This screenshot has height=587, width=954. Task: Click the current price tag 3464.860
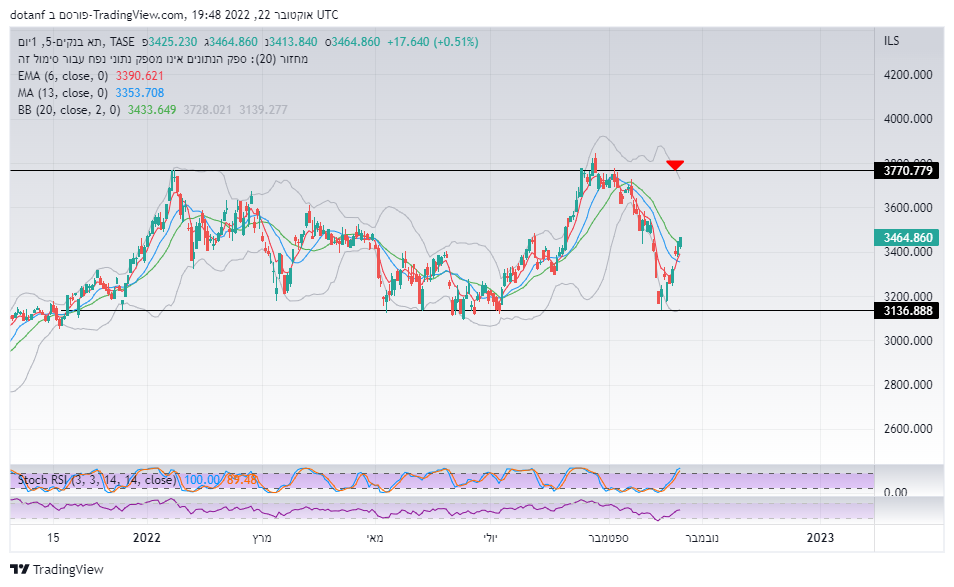[x=907, y=238]
